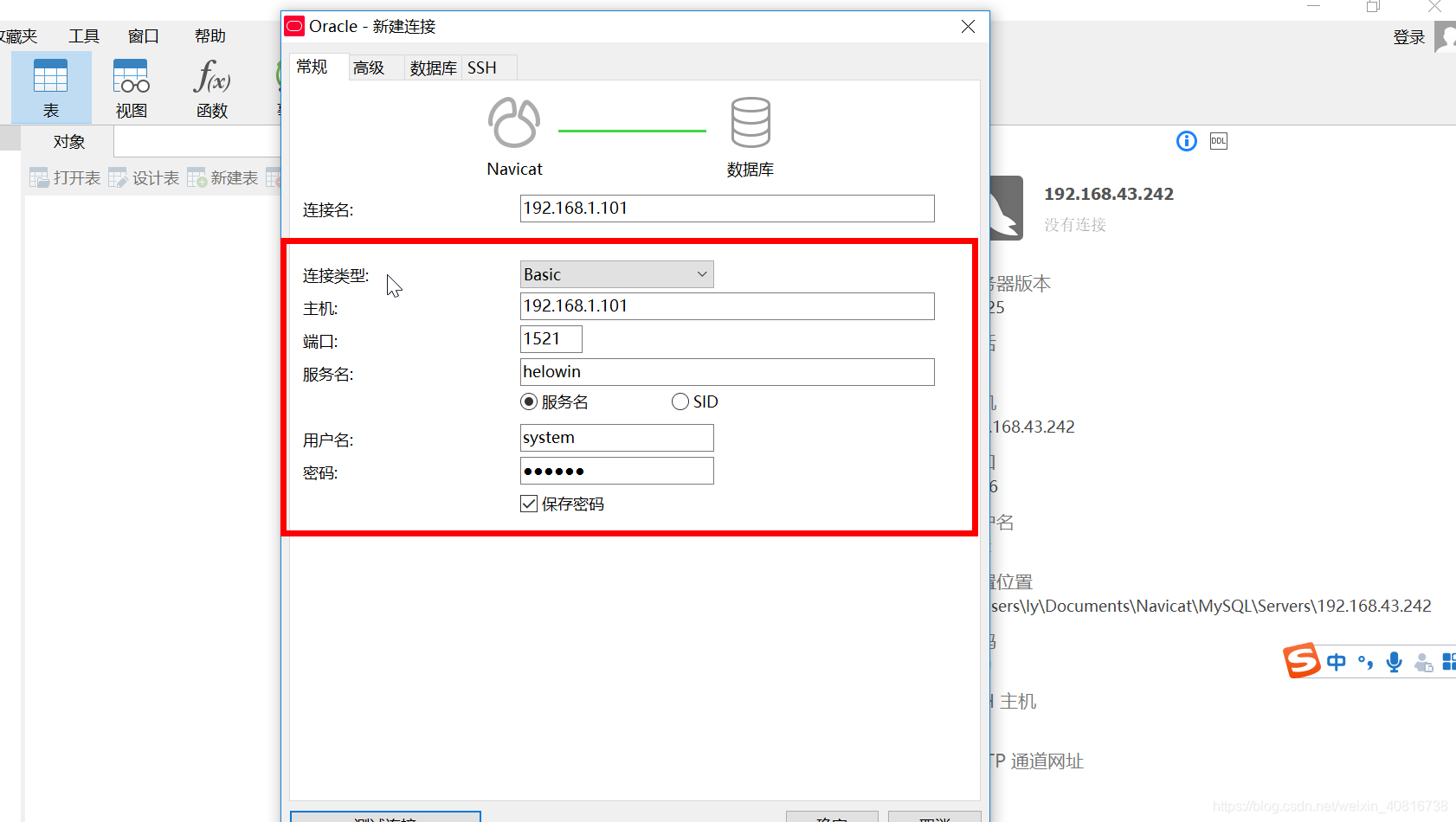Open the 函数 (Function) toolbar icon
The width and height of the screenshot is (1456, 822).
pos(212,87)
